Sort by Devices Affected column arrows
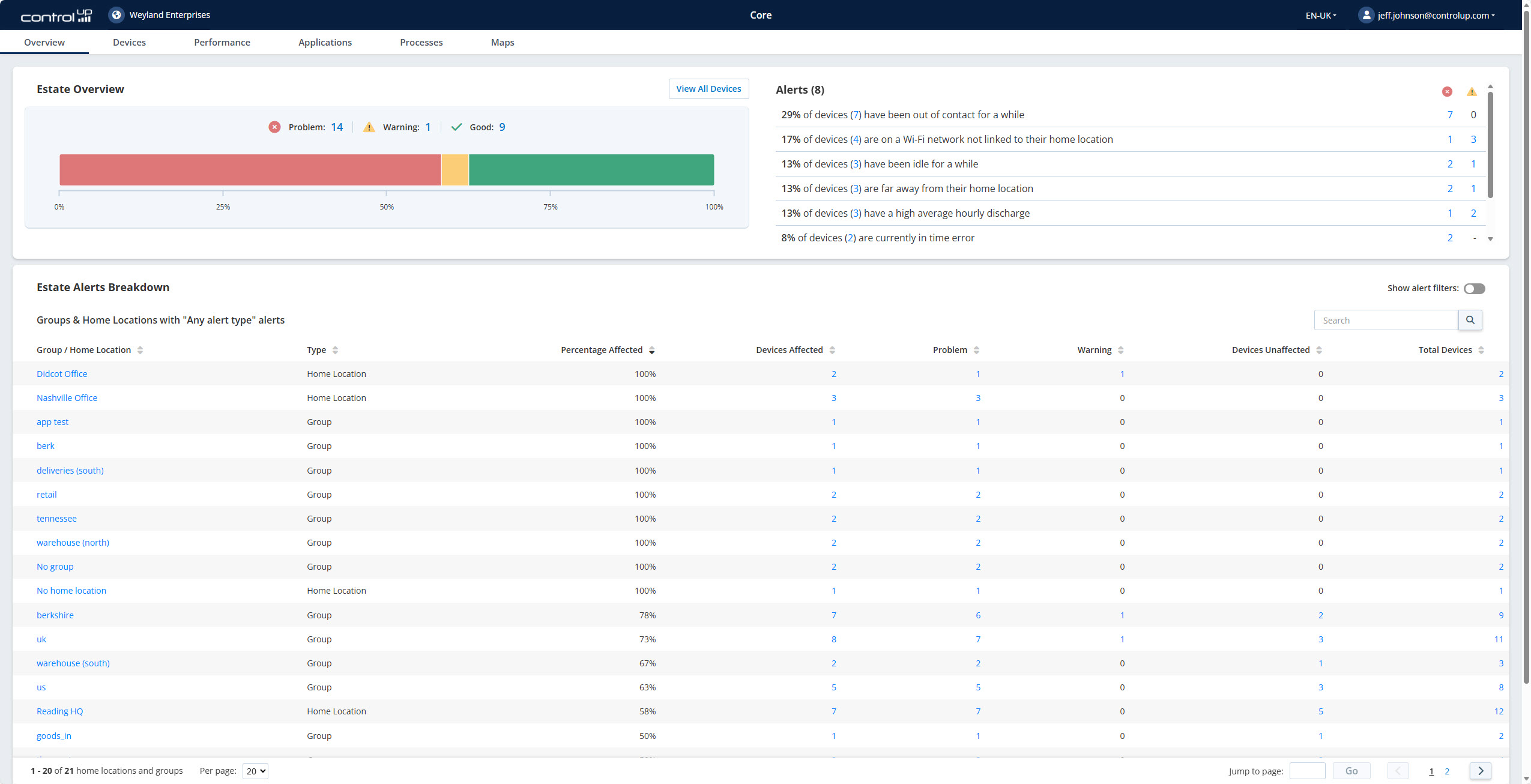This screenshot has width=1531, height=784. pyautogui.click(x=832, y=350)
